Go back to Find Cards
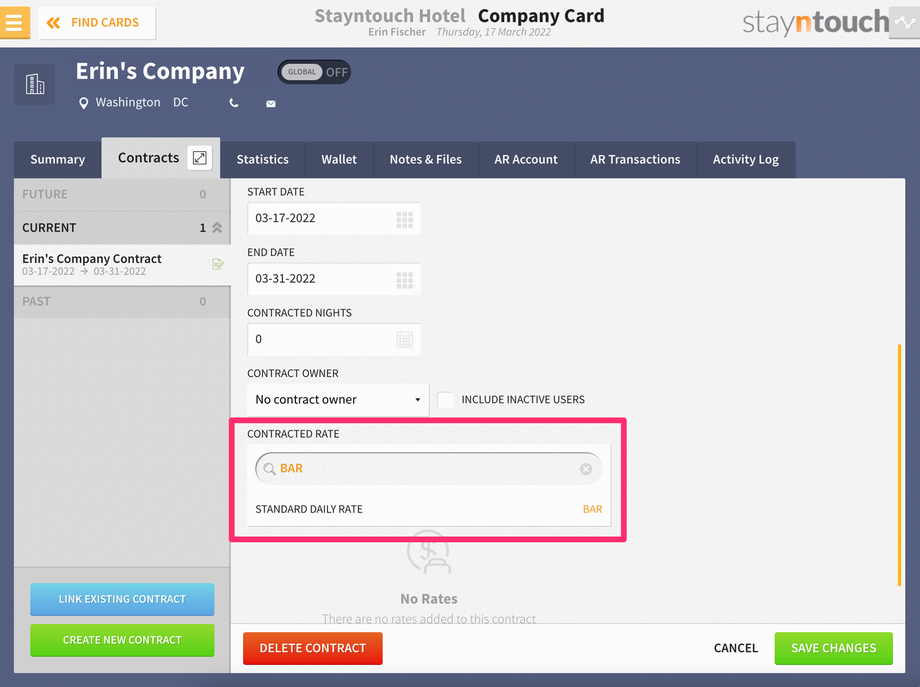920x687 pixels. pyautogui.click(x=97, y=23)
